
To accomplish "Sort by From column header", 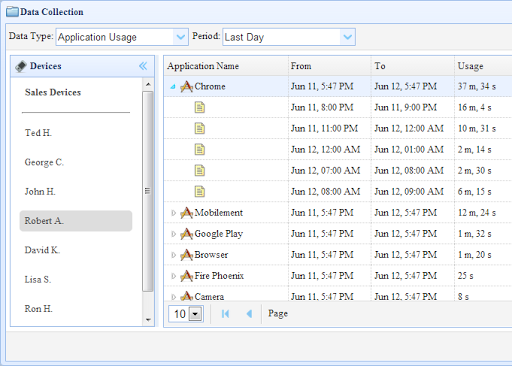I will point(330,66).
